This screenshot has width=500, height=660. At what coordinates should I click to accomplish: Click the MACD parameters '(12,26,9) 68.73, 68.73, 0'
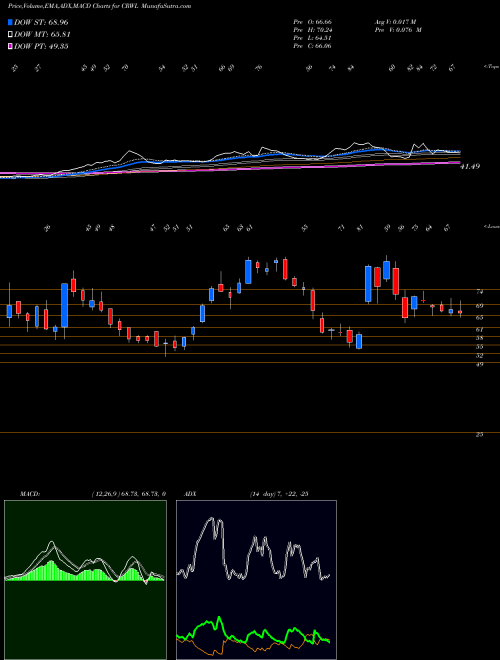click(x=128, y=494)
